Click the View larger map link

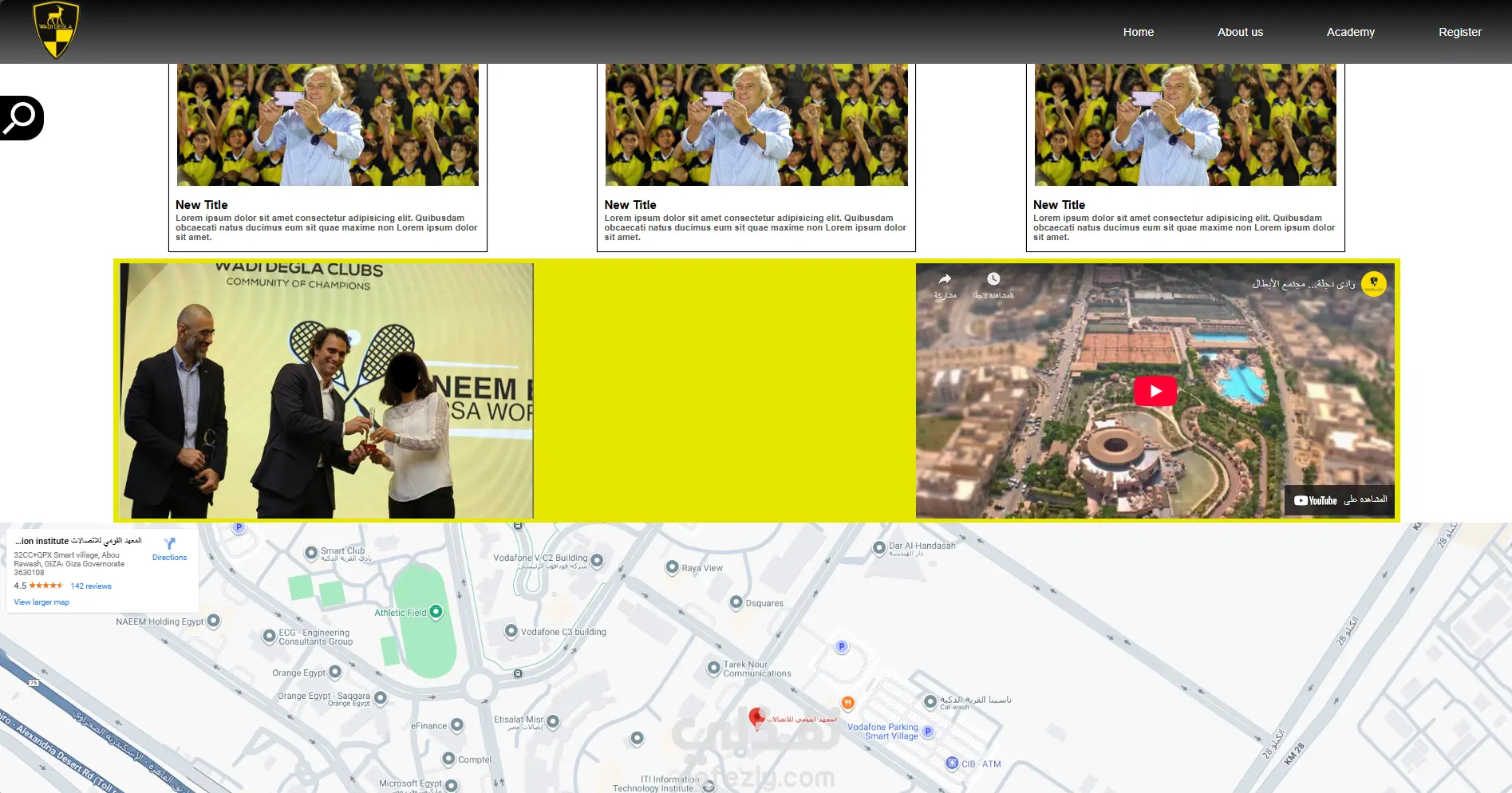41,602
